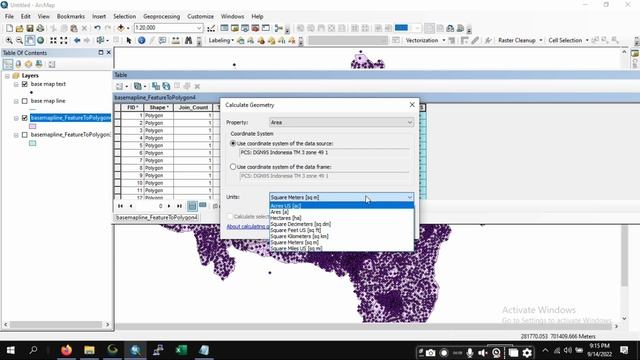Select 'Use coordinate system of the data source'
Screen dimensions: 640x360
(233, 144)
